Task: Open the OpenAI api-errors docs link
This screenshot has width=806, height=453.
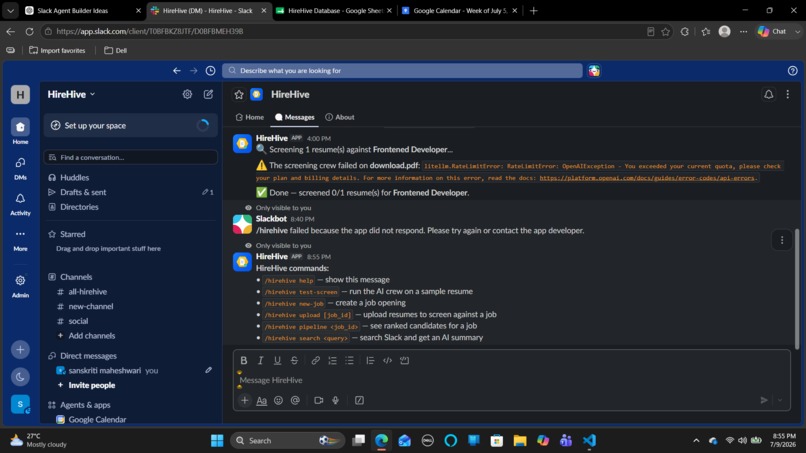Action: [648, 178]
